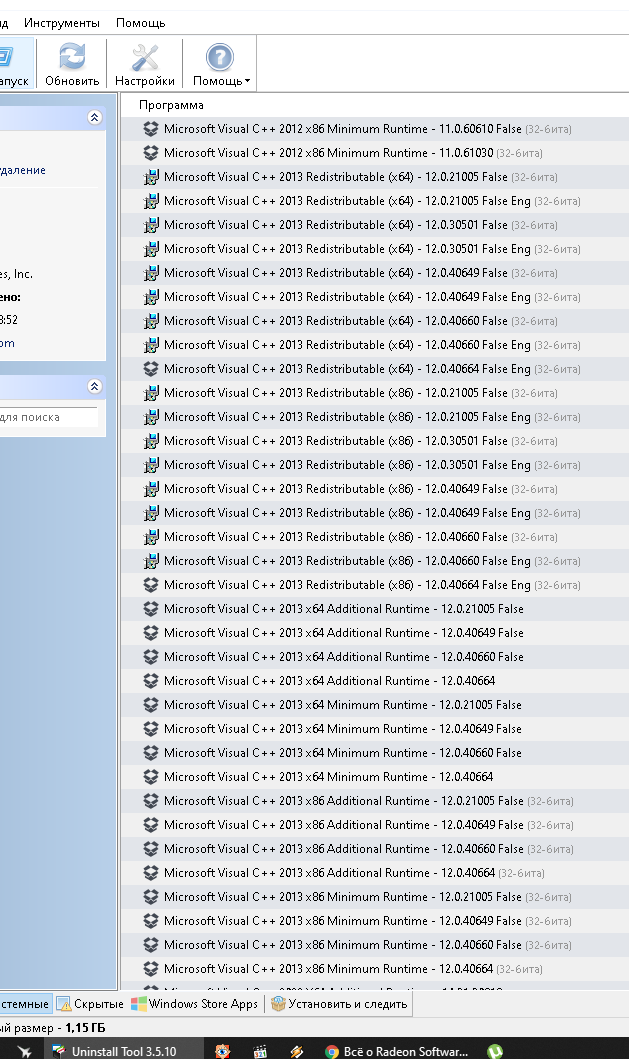Click icon of 2013 x86 Additional Runtime 12.0.21005 row
Screen dimensions: 629x1059
(151, 800)
